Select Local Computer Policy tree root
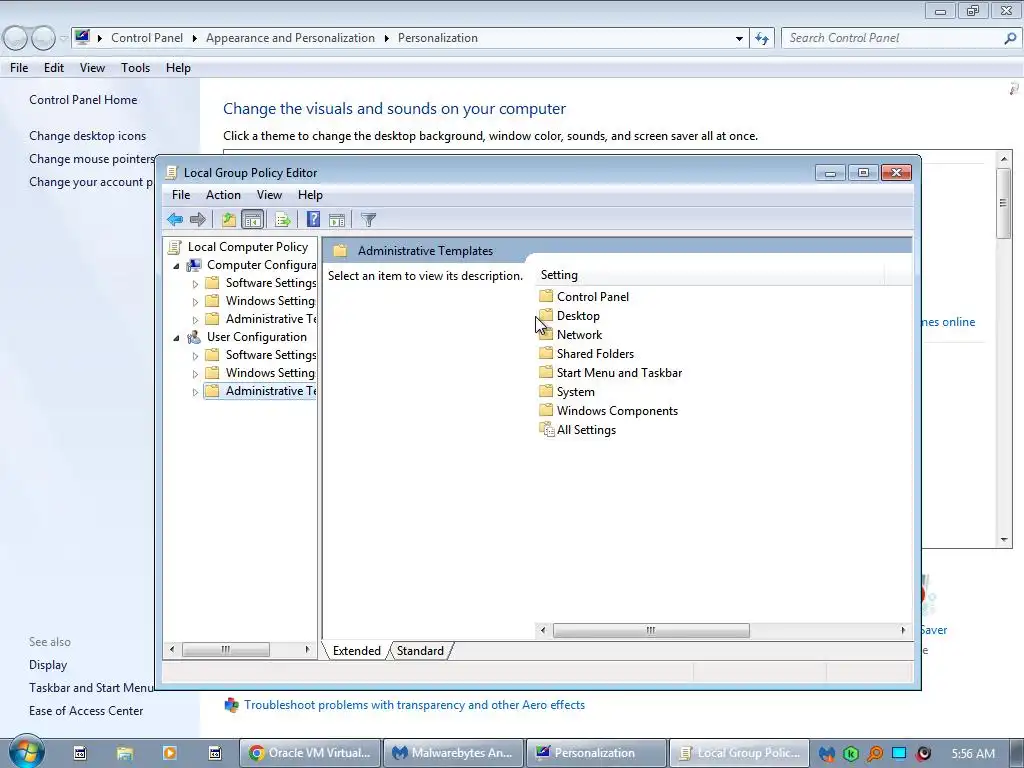The width and height of the screenshot is (1024, 768). point(248,247)
